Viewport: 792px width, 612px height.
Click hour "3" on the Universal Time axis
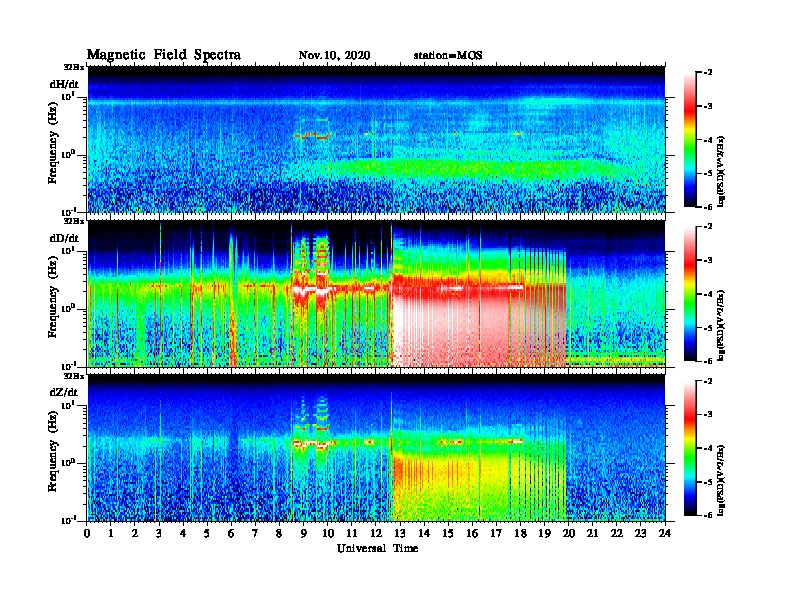point(159,533)
